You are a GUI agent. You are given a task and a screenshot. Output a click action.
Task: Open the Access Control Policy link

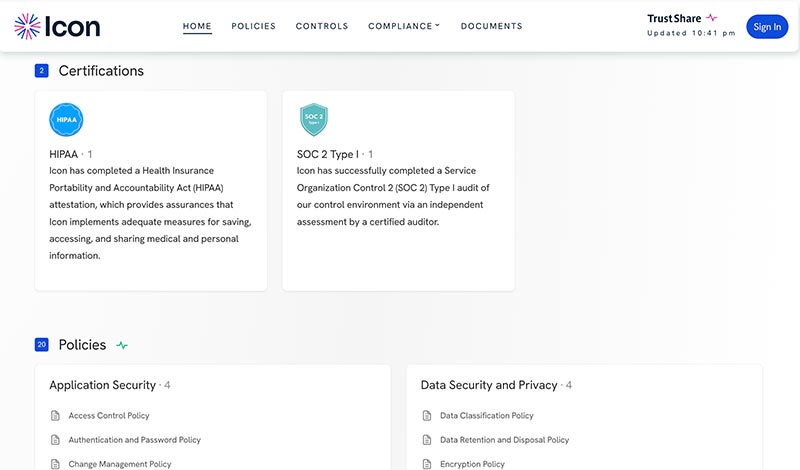point(109,415)
